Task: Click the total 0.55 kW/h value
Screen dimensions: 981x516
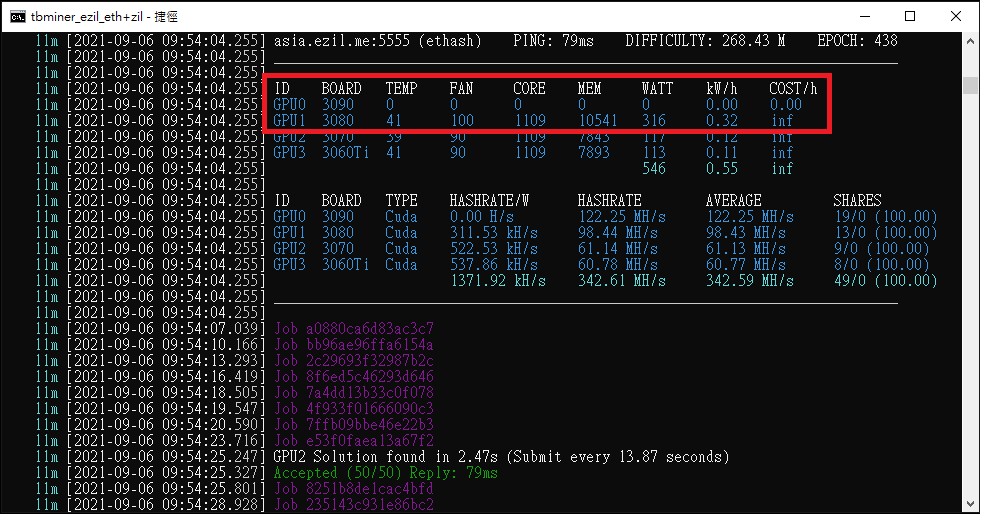Action: click(721, 169)
